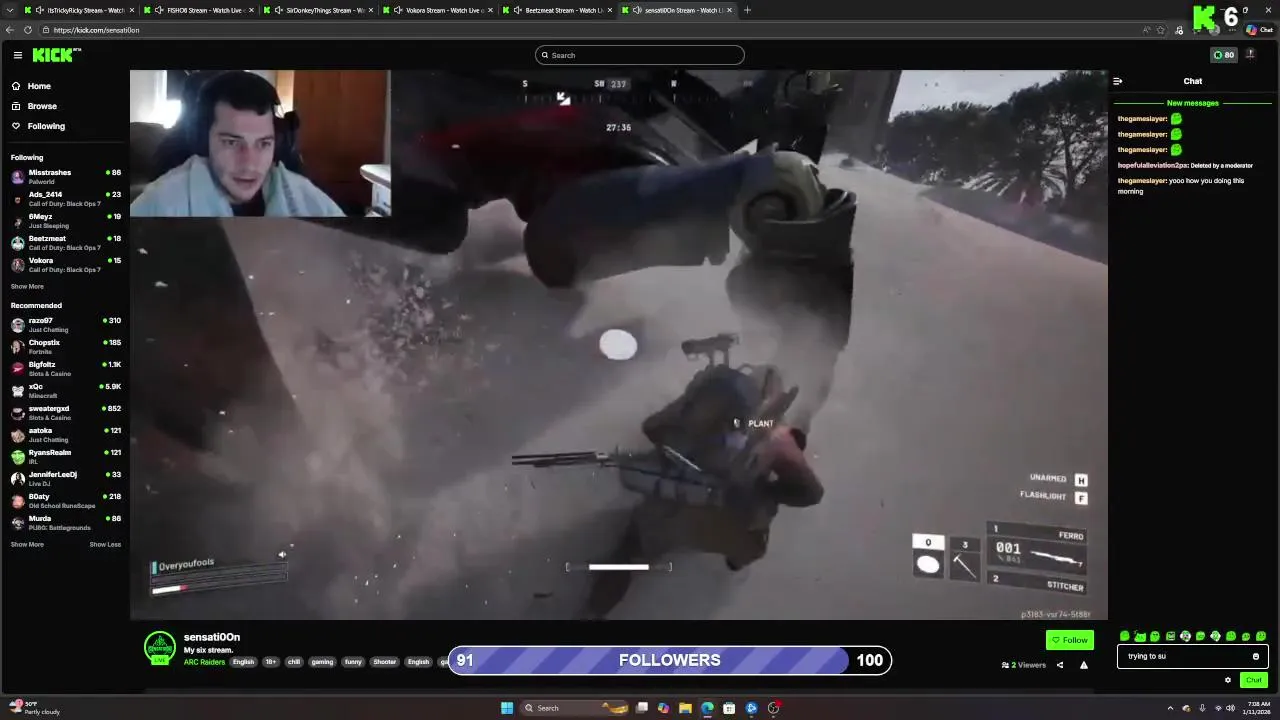Viewport: 1280px width, 720px height.
Task: Open chat settings gear
Action: [1228, 680]
